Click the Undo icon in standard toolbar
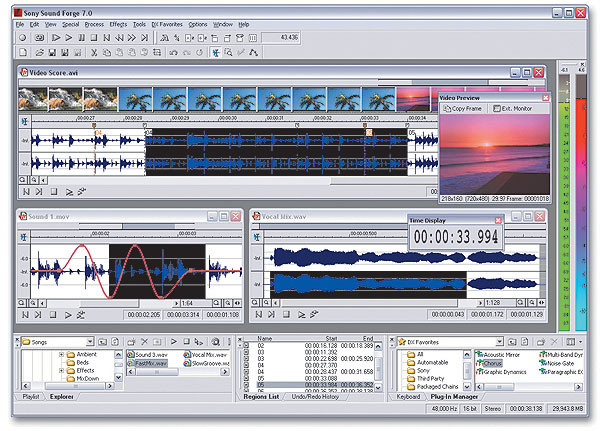600x431 pixels. [x=174, y=51]
